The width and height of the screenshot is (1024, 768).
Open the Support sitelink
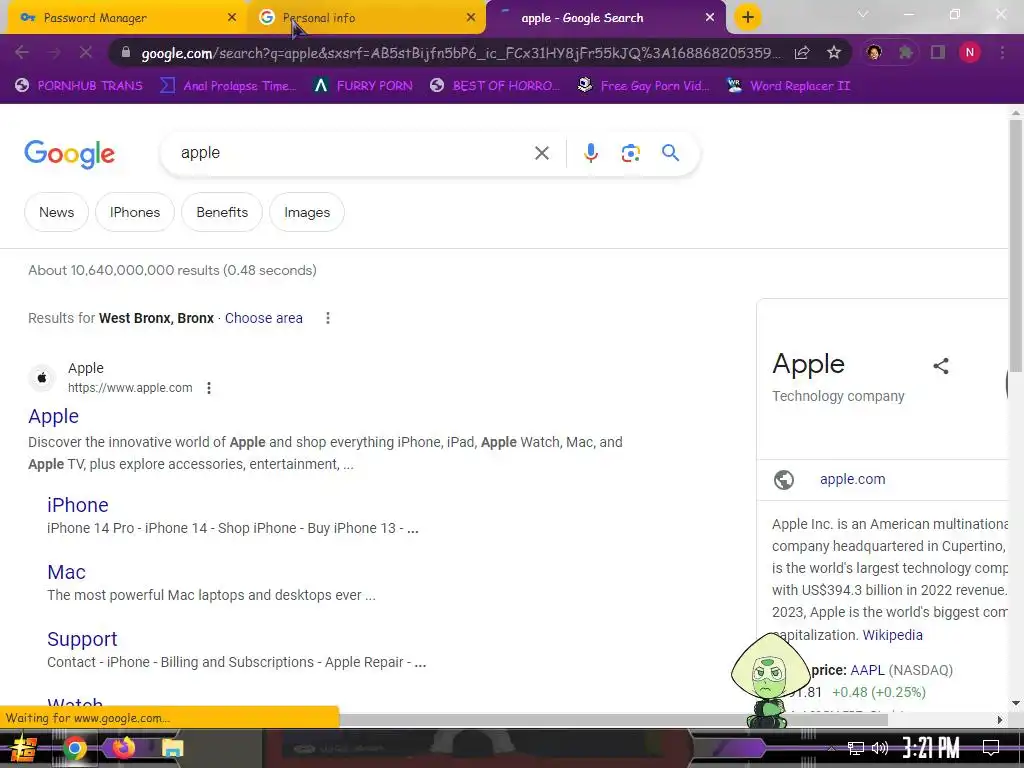(x=82, y=639)
